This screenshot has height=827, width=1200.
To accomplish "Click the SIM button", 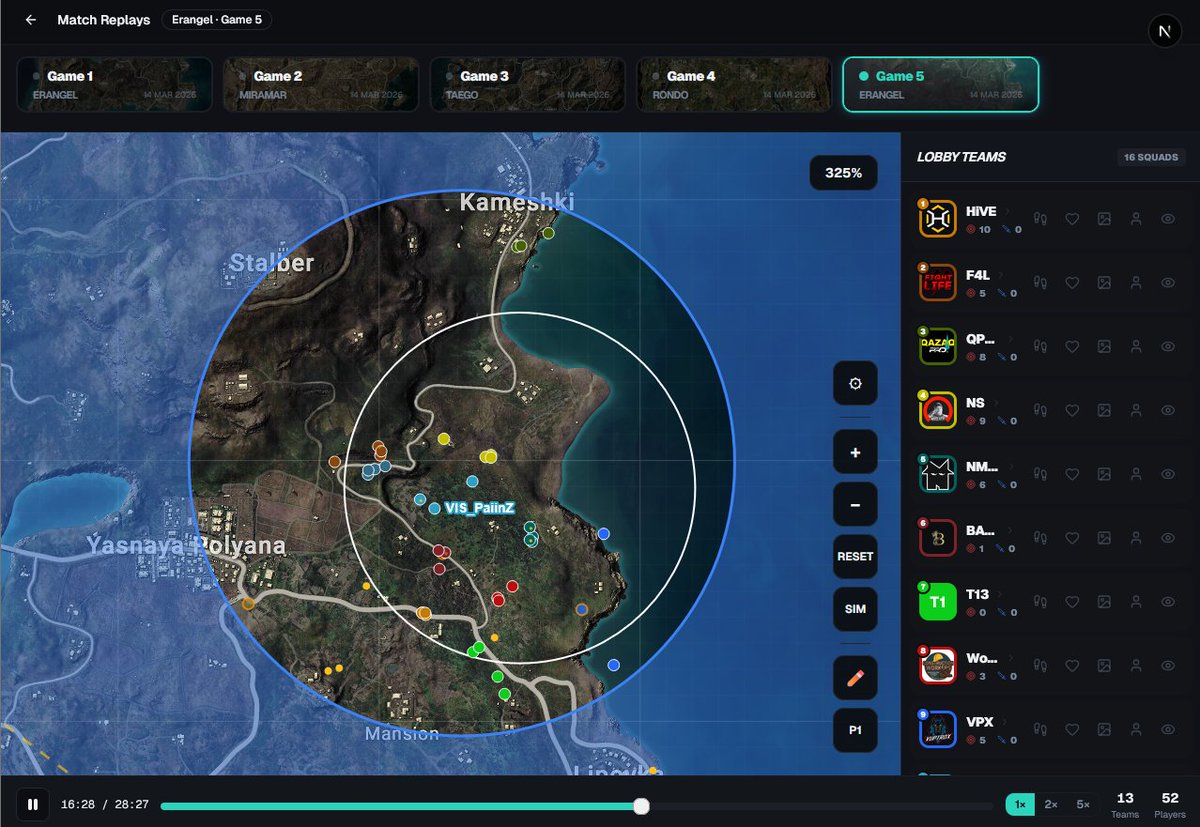I will (855, 609).
